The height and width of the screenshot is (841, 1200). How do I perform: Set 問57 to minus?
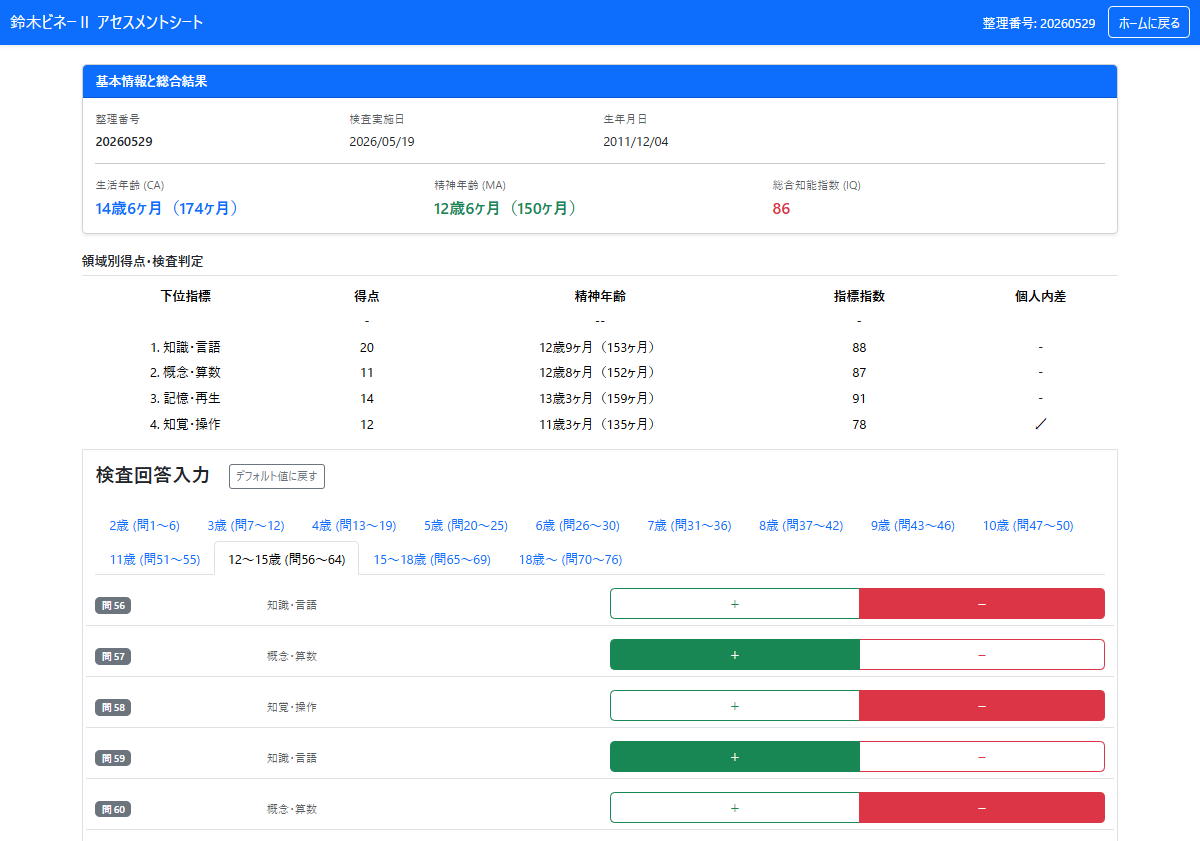pyautogui.click(x=982, y=655)
